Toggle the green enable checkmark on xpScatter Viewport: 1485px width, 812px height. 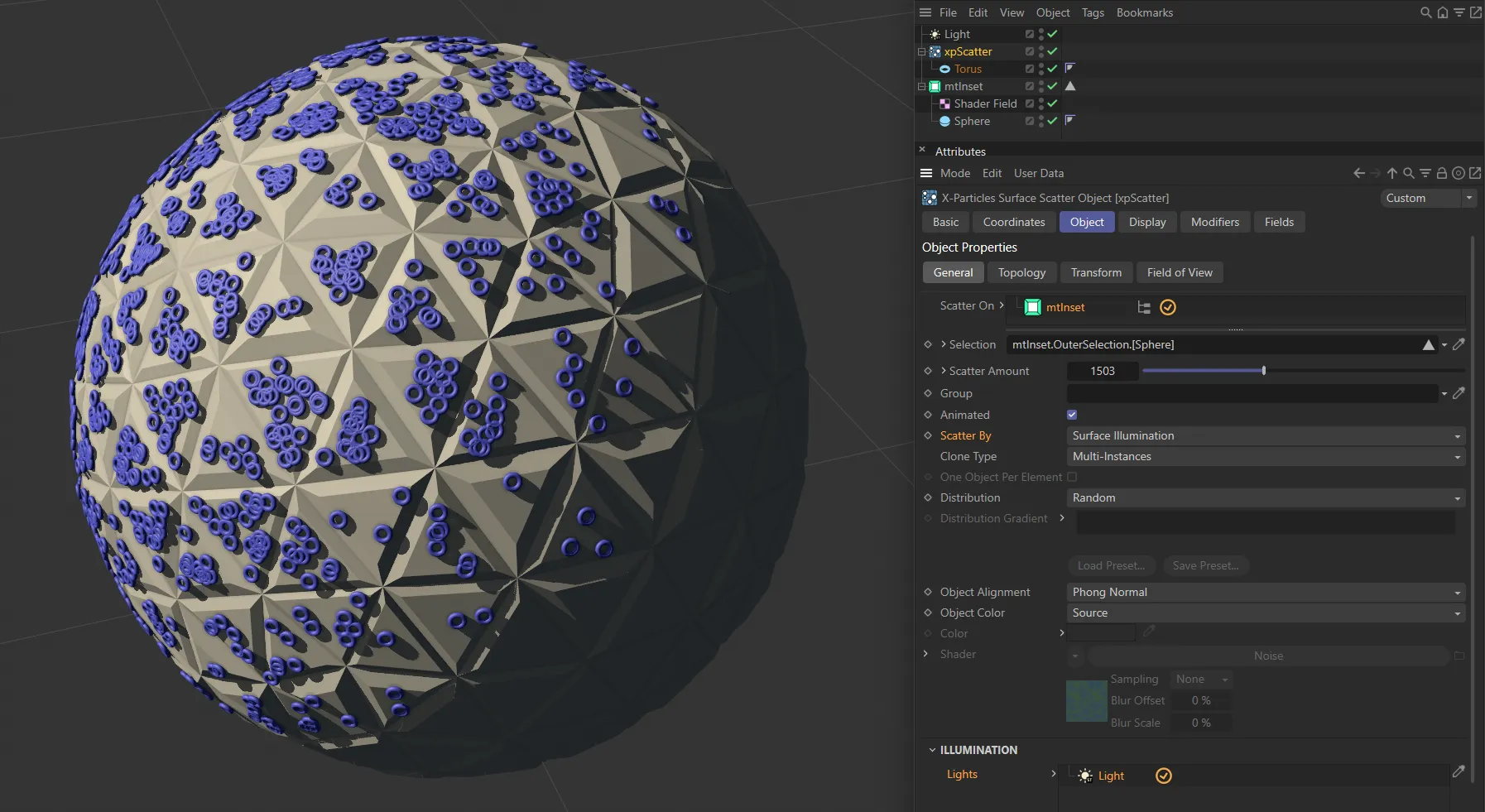(x=1052, y=51)
